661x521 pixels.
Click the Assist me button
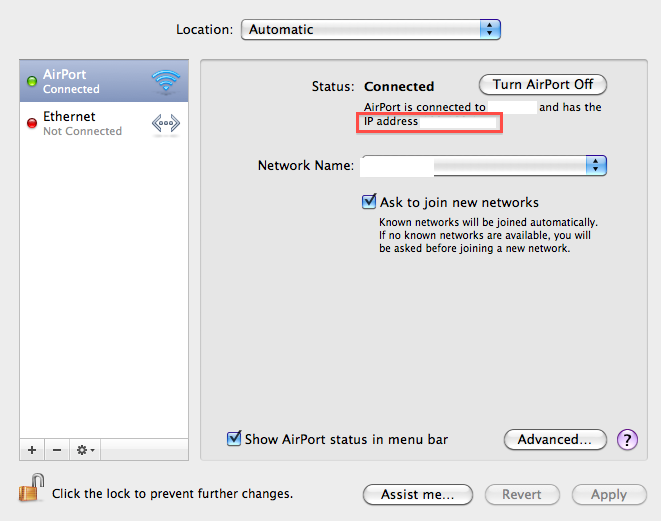(418, 494)
